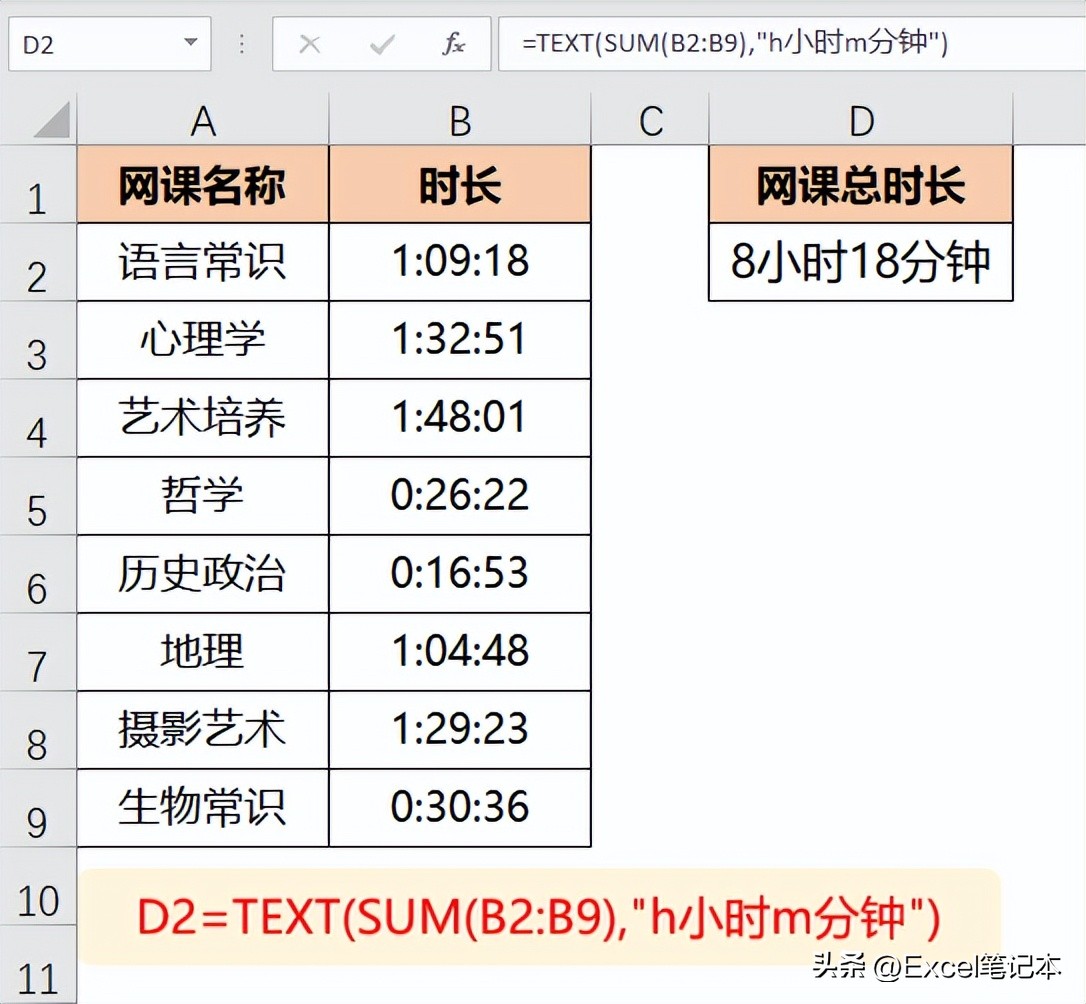The height and width of the screenshot is (1004, 1086).
Task: Select column D header
Action: click(x=860, y=120)
